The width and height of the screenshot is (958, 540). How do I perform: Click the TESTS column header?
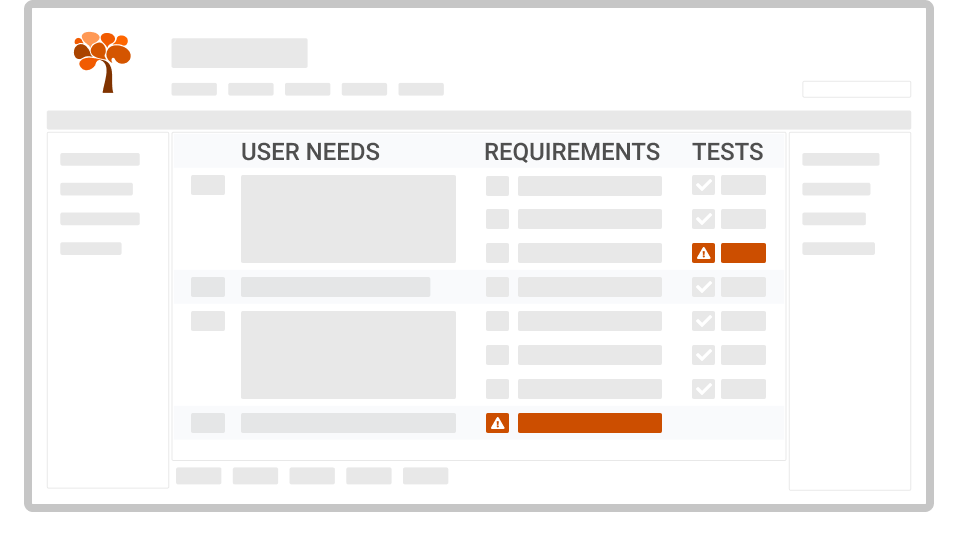pyautogui.click(x=728, y=151)
